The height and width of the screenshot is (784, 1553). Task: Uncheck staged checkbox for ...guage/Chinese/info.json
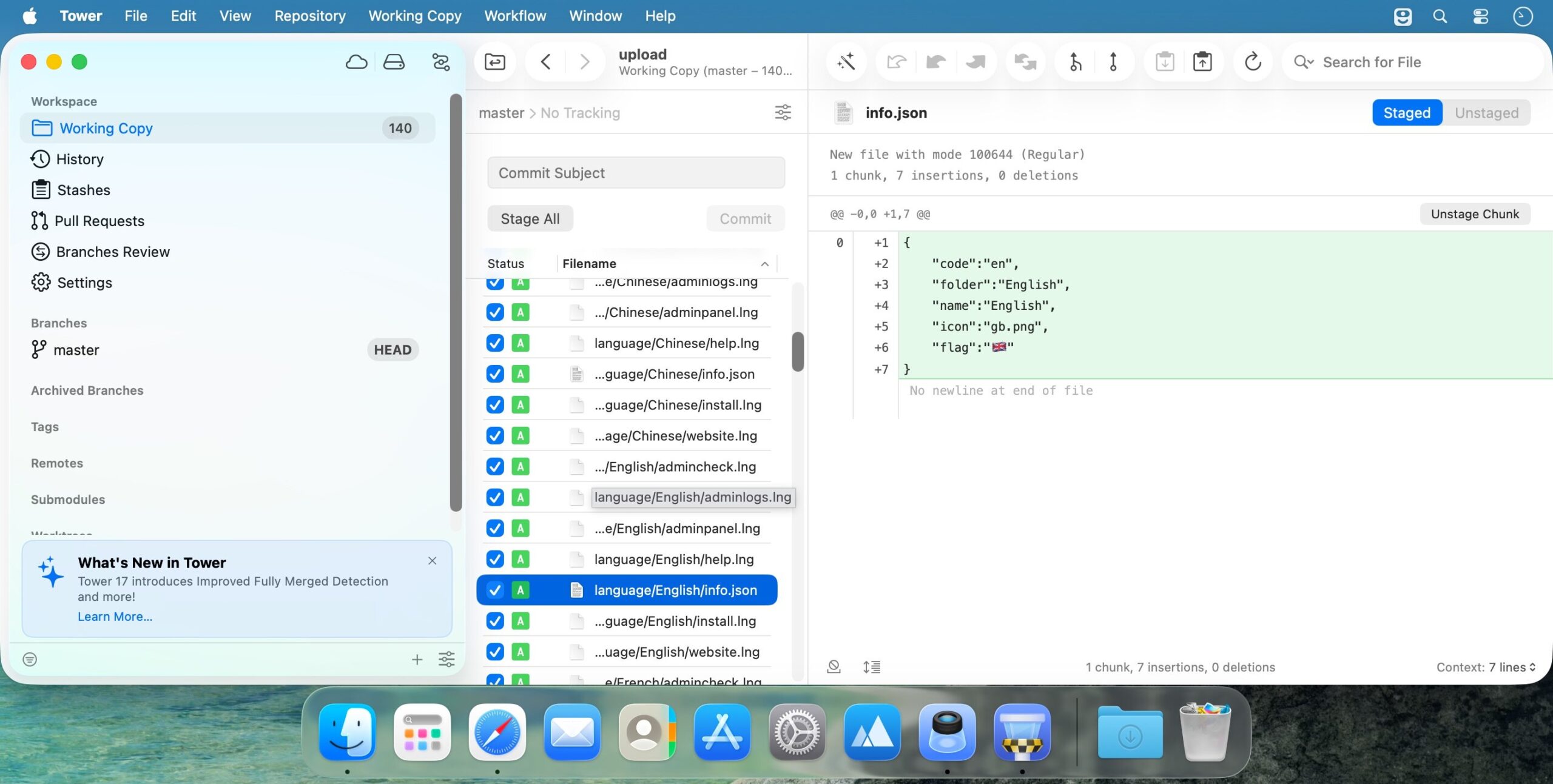point(495,374)
